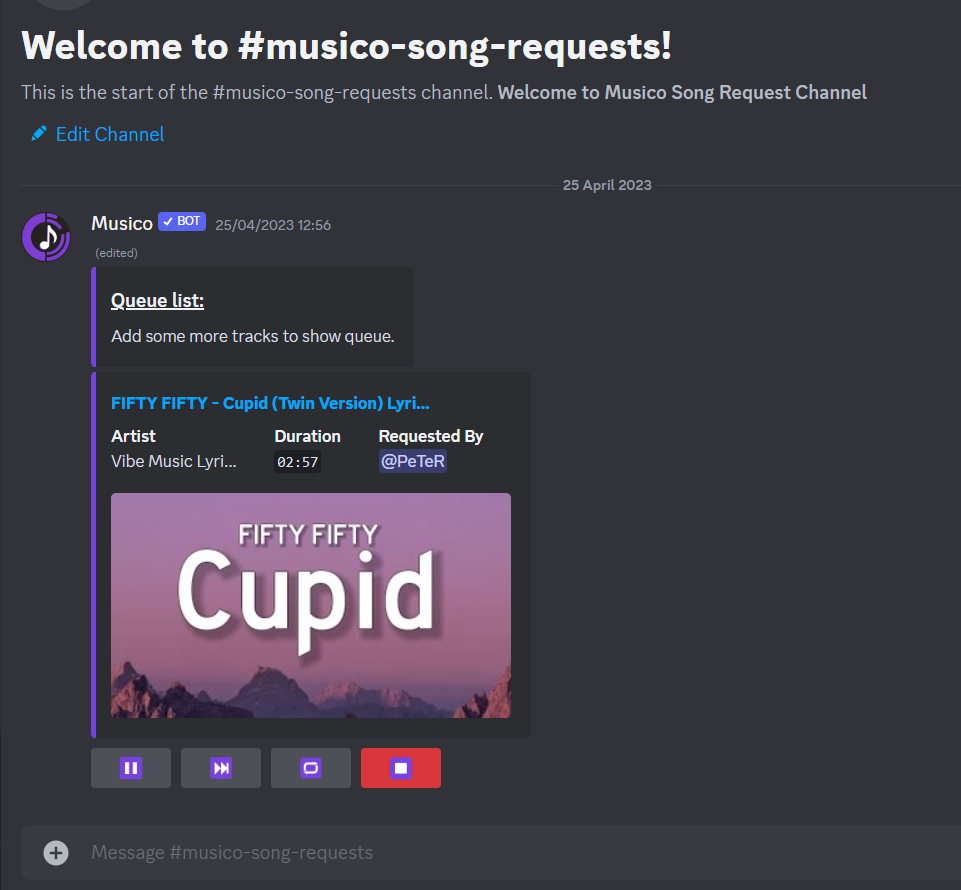Viewport: 961px width, 890px height.
Task: Click the 25/04/2023 12:56 message timestamp
Action: 273,225
